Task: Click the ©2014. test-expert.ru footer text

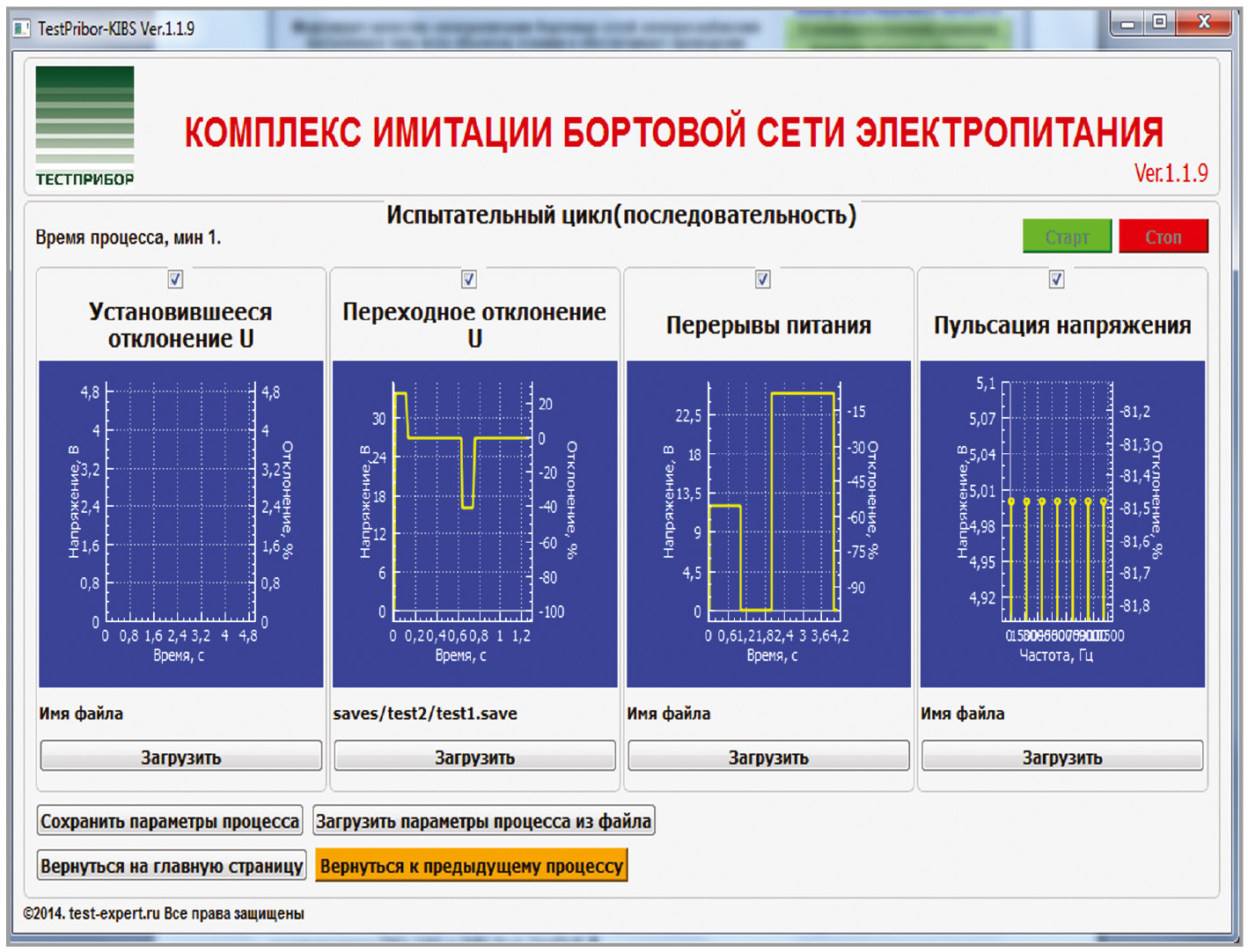Action: click(164, 913)
